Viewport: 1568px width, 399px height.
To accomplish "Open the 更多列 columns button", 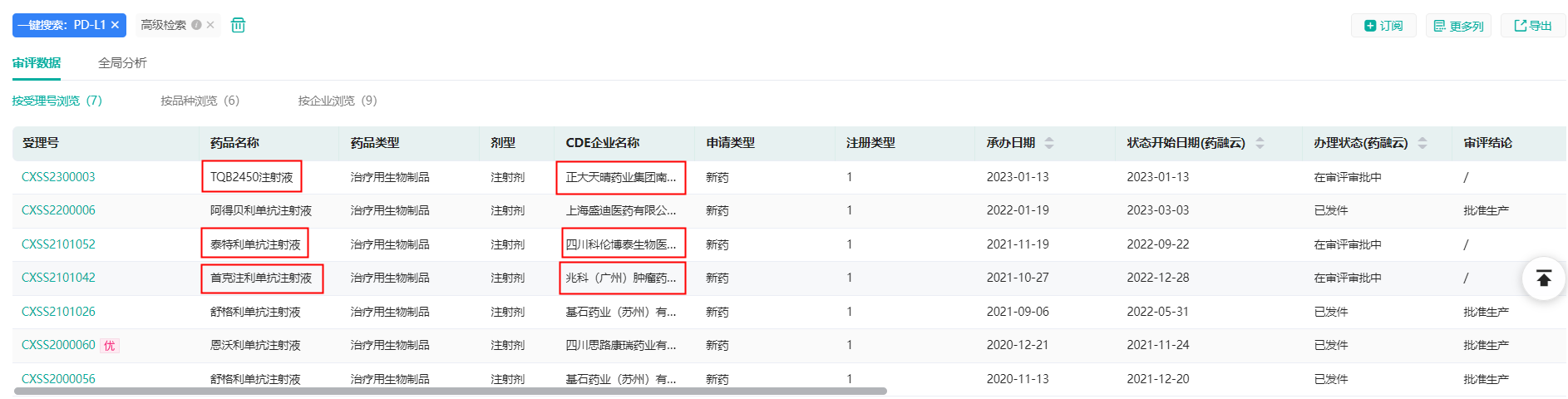I will click(1458, 26).
